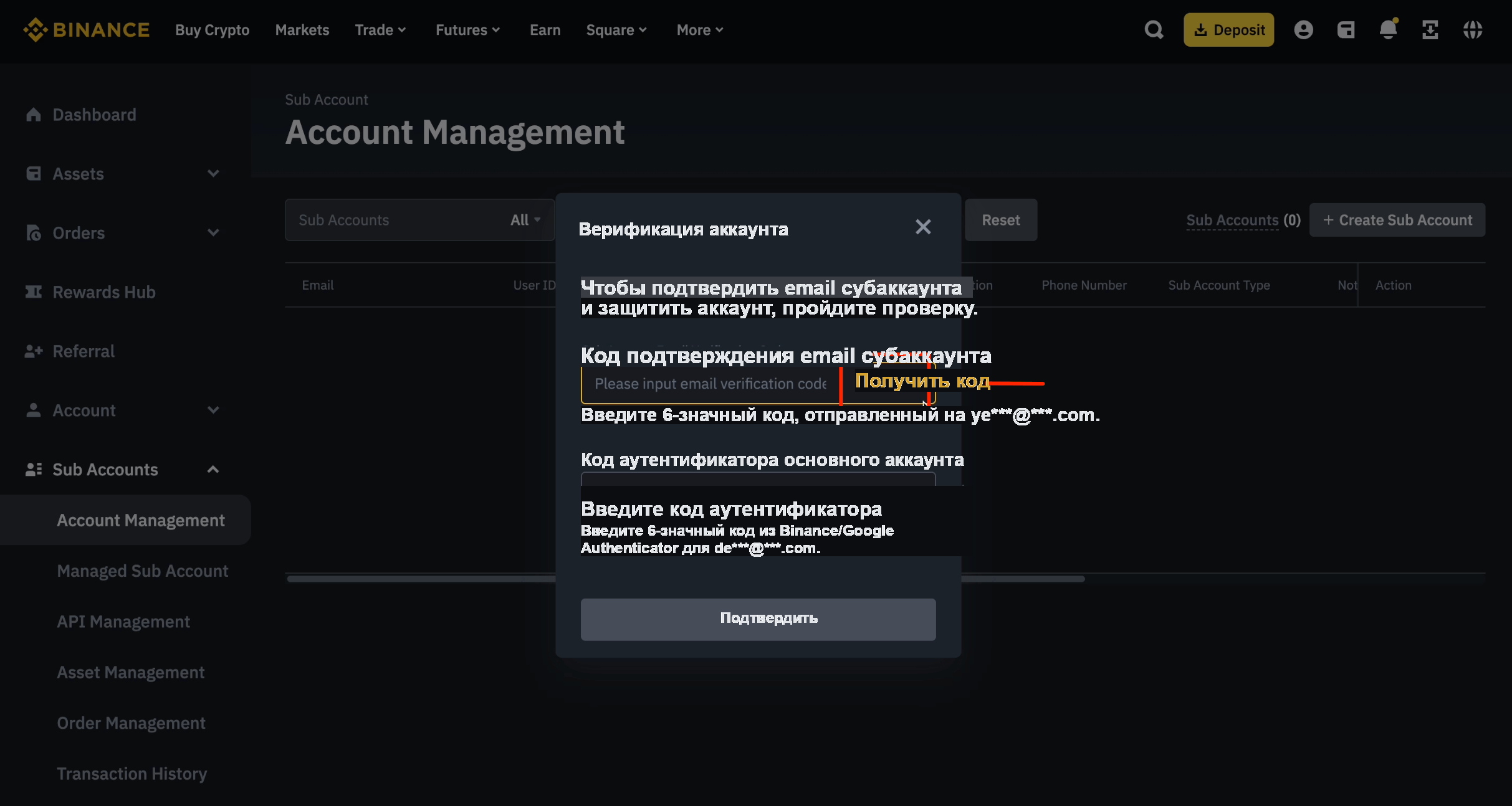Open the Square dropdown menu
The width and height of the screenshot is (1512, 806).
(617, 30)
